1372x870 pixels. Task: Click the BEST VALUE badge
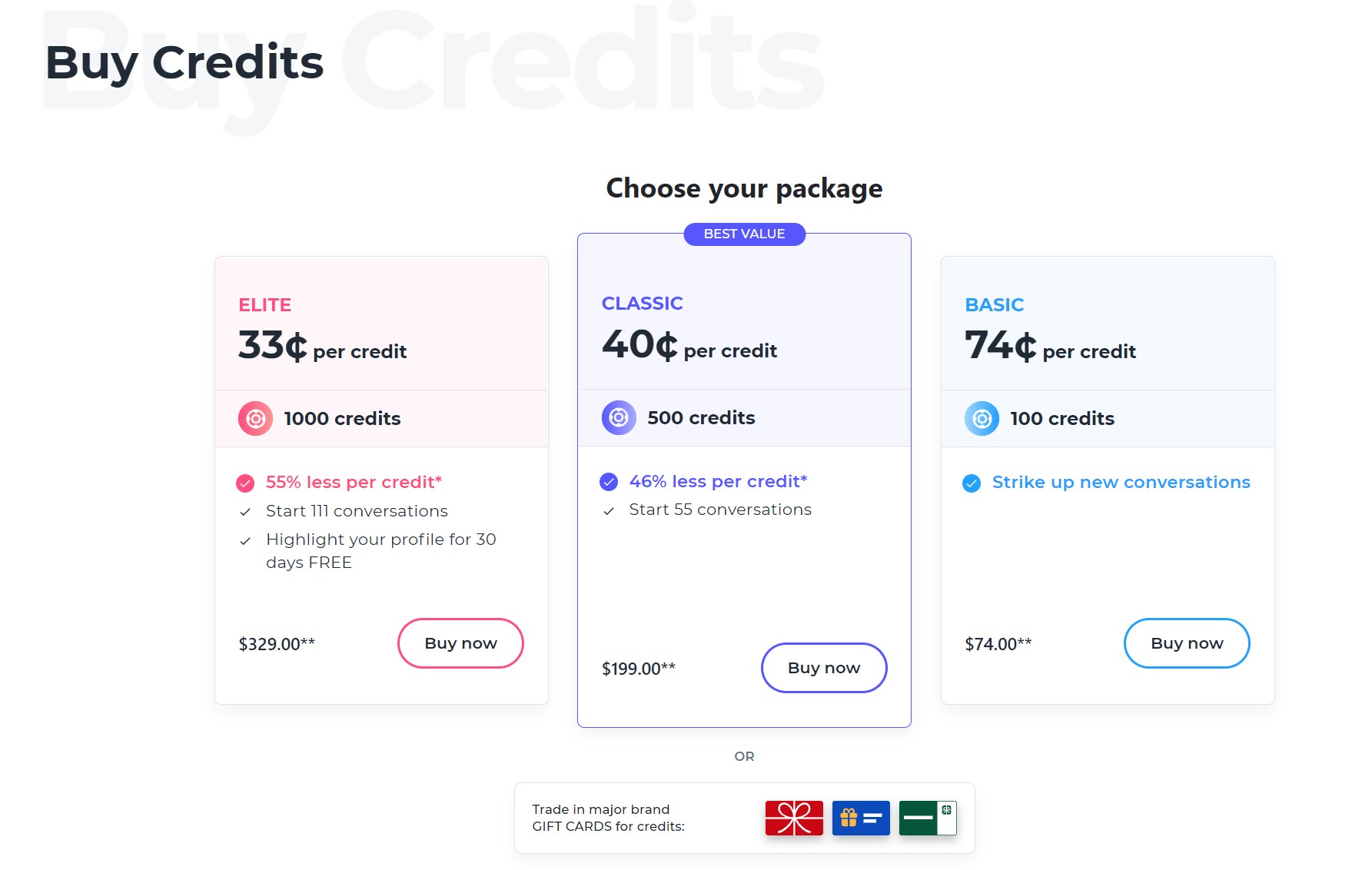pos(744,234)
